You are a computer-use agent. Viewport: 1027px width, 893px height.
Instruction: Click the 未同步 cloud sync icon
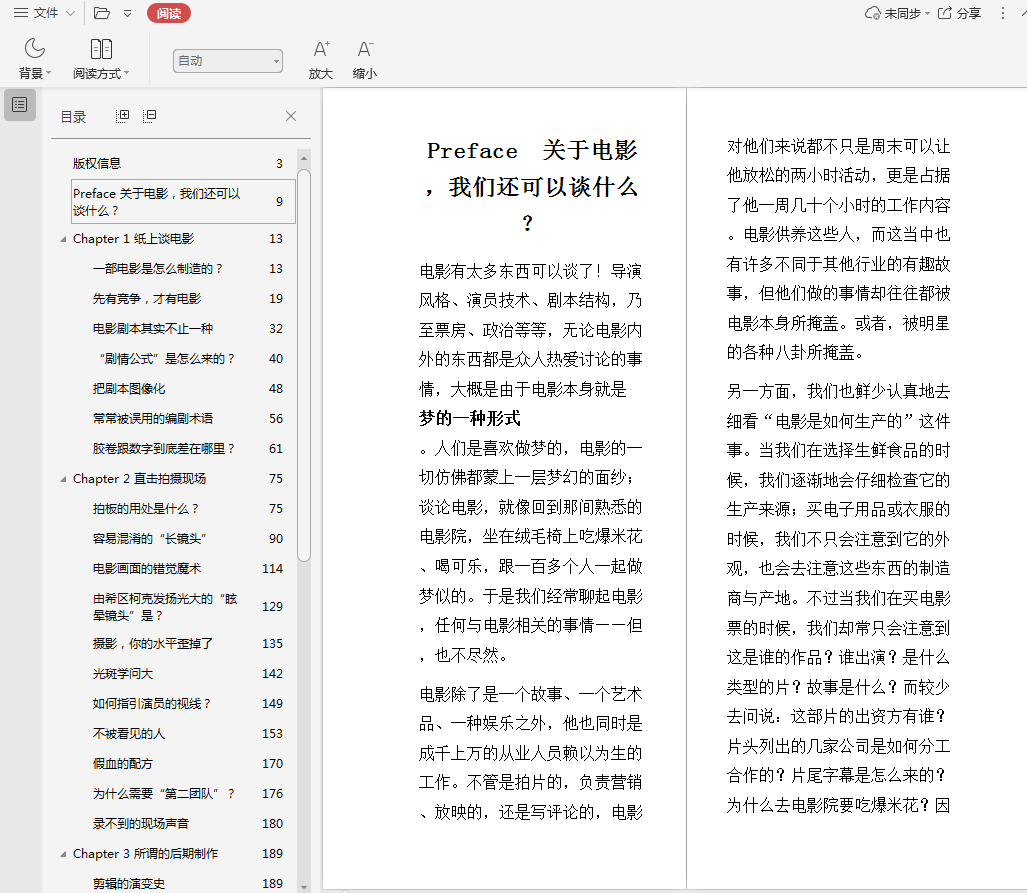pyautogui.click(x=873, y=13)
